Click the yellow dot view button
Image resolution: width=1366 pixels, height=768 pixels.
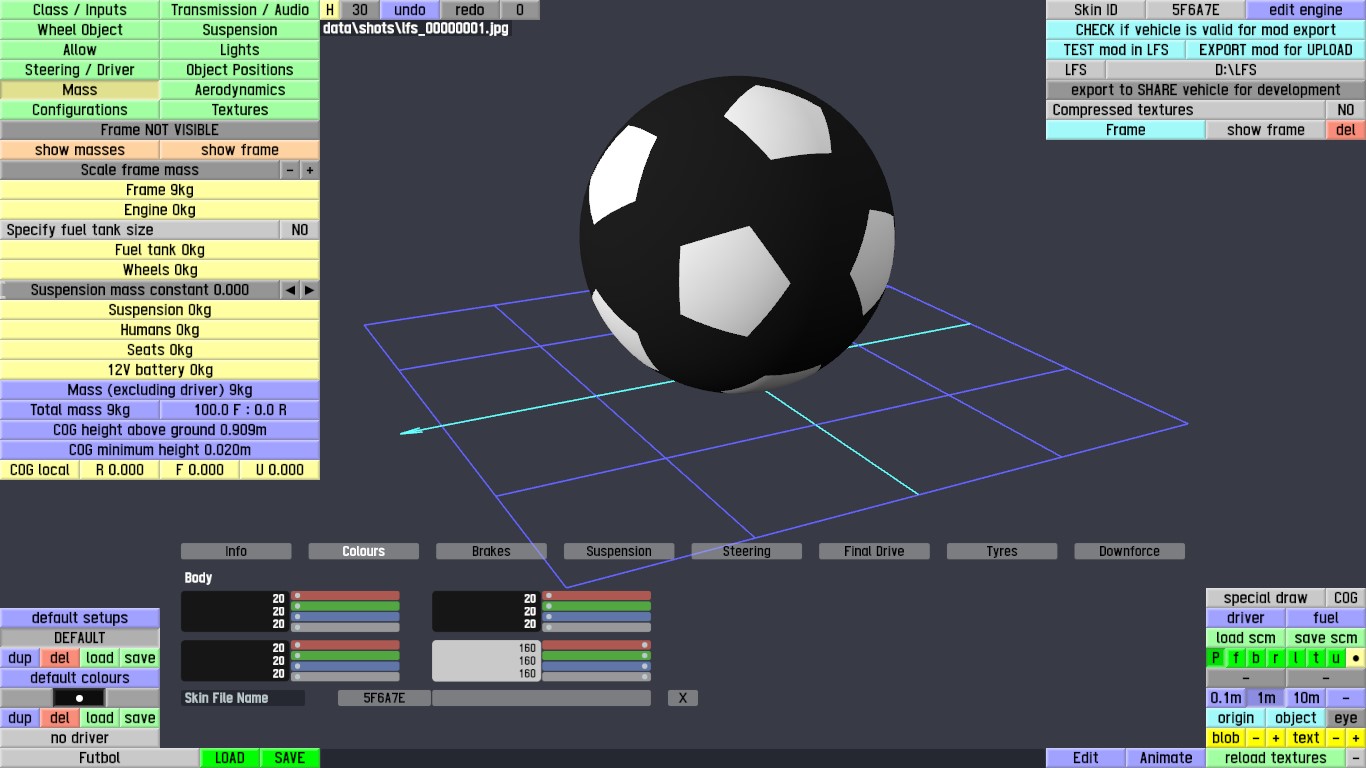tap(1356, 658)
